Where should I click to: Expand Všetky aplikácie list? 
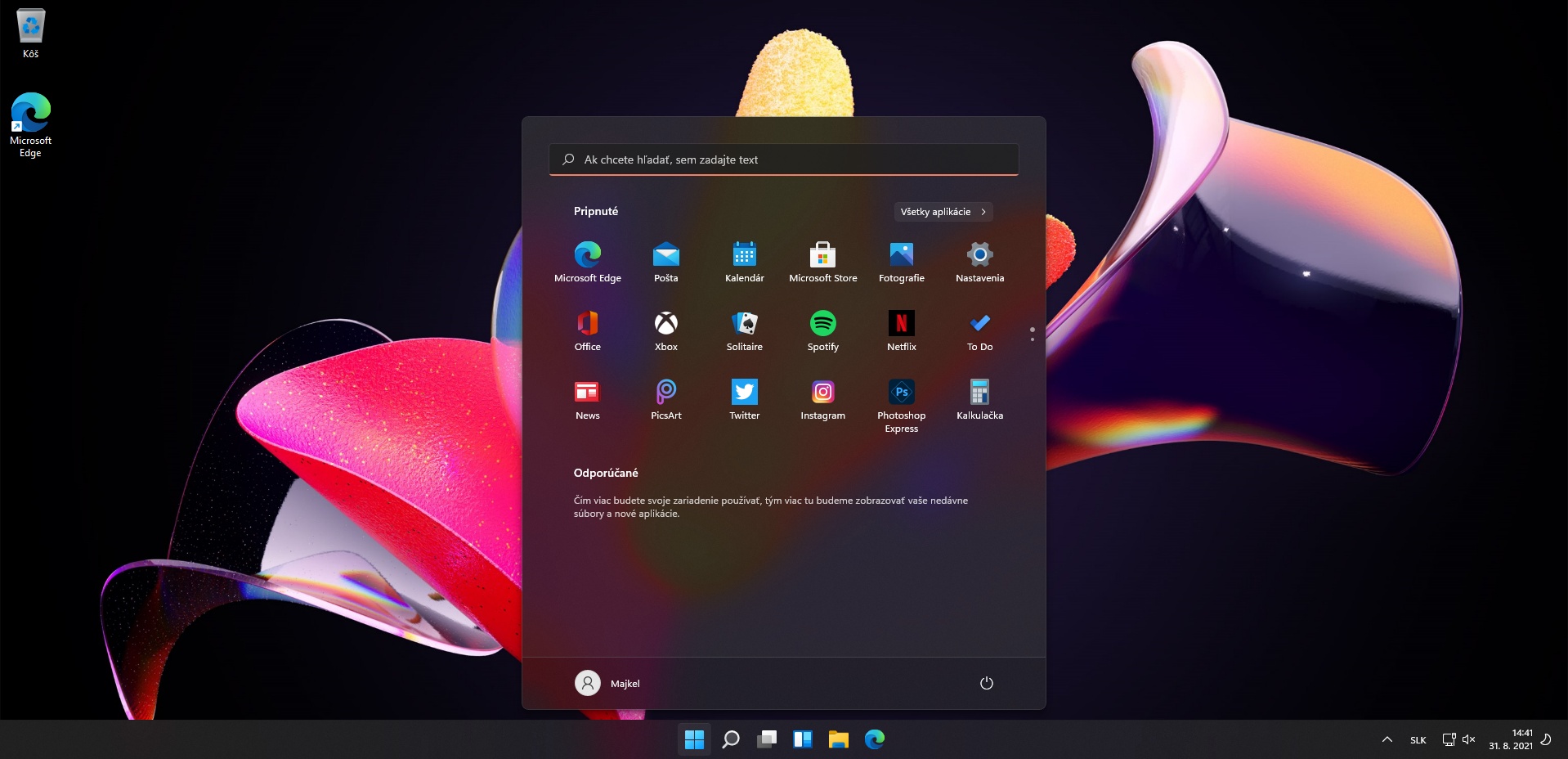pos(943,212)
